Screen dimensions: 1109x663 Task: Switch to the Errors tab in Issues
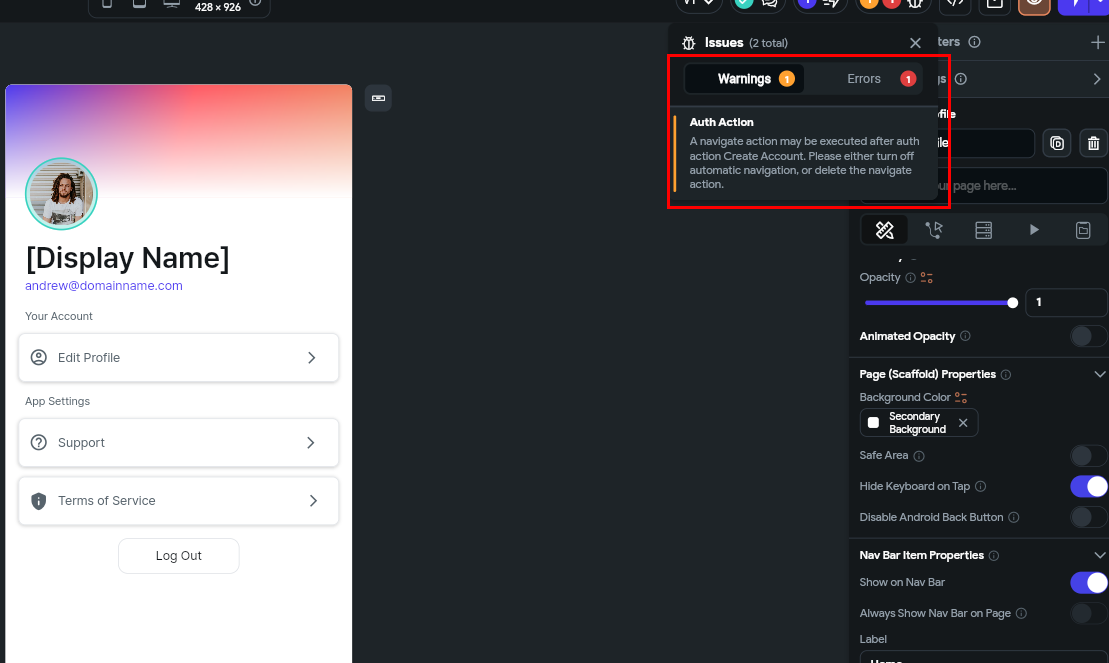pyautogui.click(x=864, y=79)
